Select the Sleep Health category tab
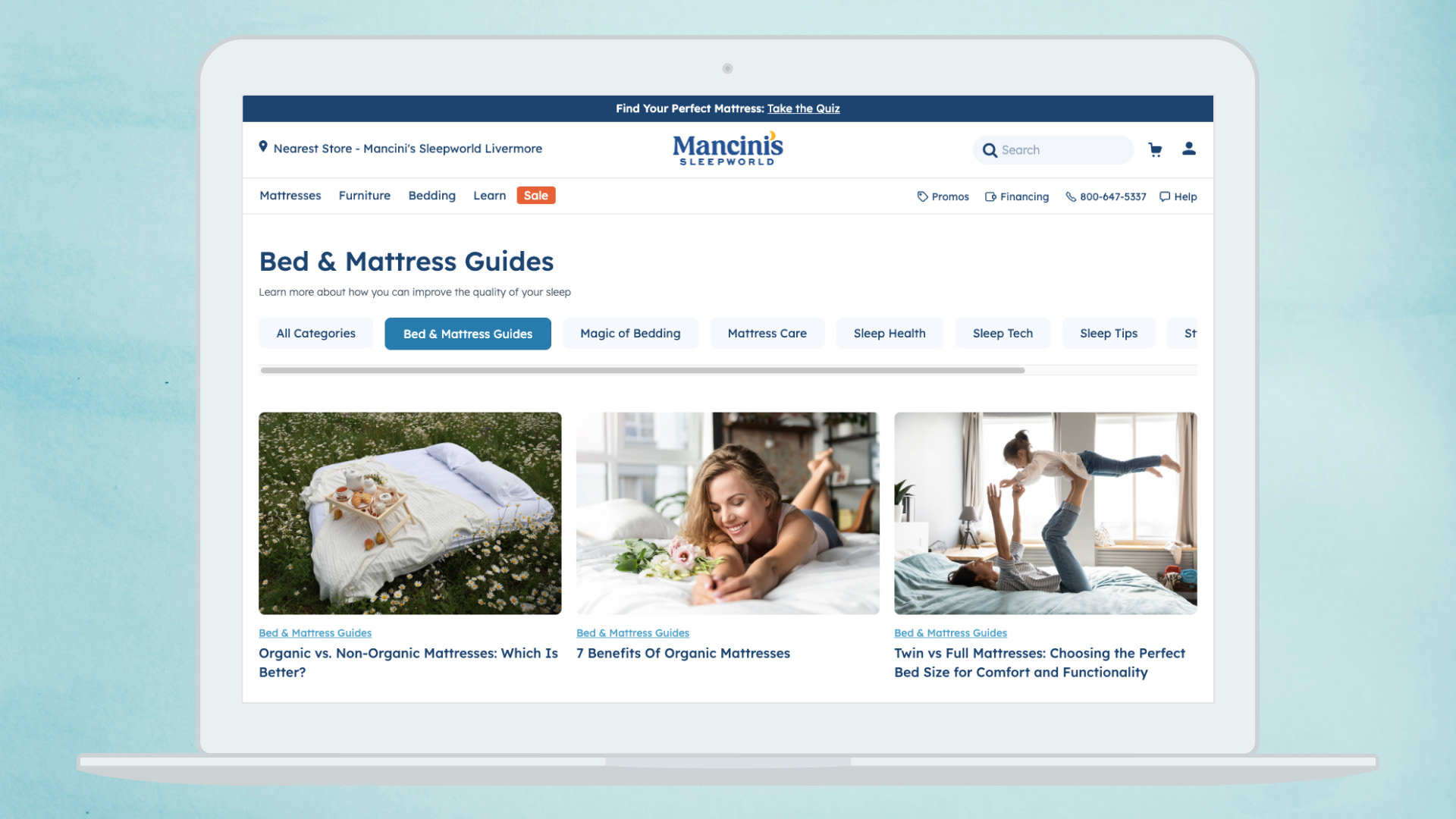The image size is (1456, 819). coord(889,334)
